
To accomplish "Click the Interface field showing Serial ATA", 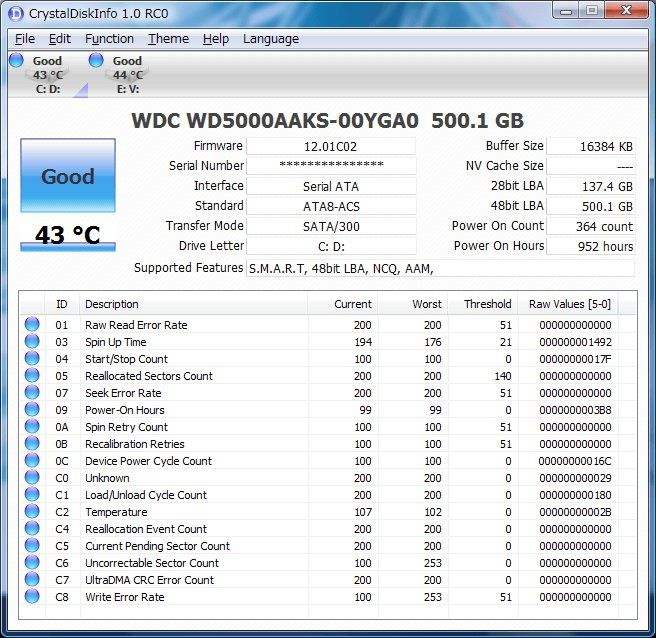I will click(331, 186).
